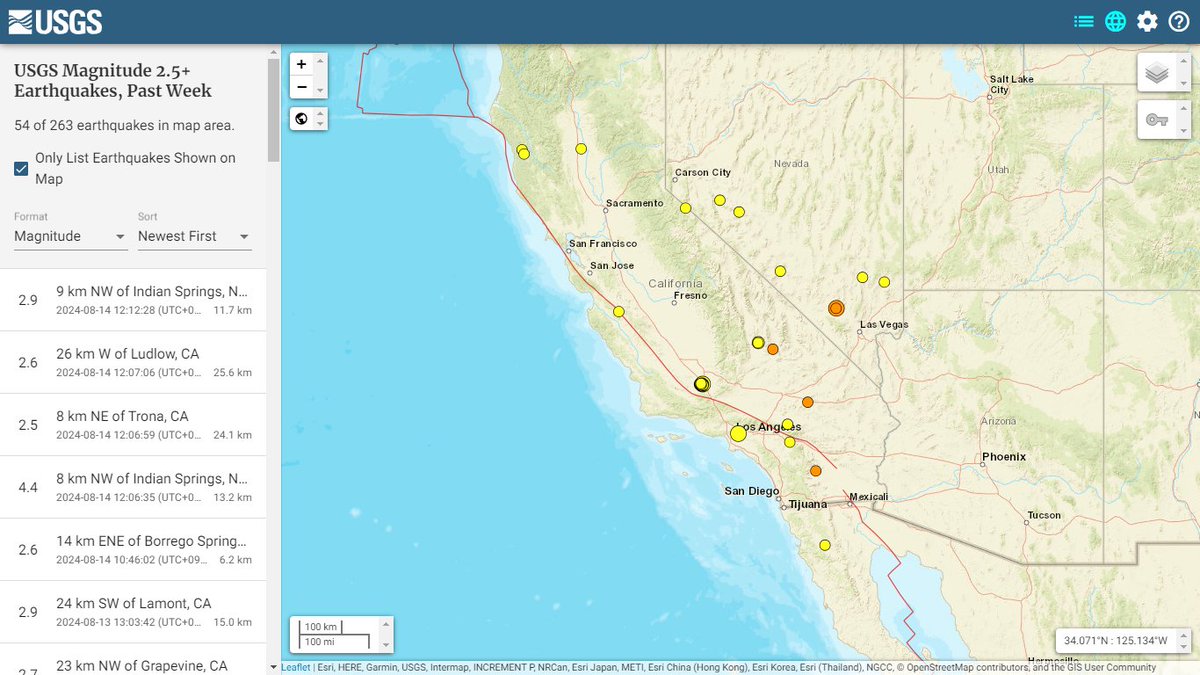
Task: Select yellow marker on state border northeast of Fresno
Action: (780, 271)
